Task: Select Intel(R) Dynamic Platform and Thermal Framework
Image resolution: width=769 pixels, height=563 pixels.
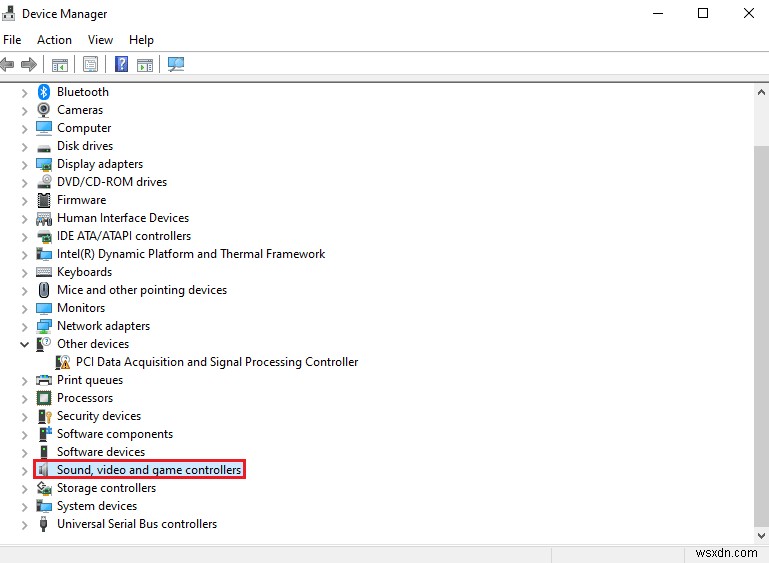Action: click(x=191, y=254)
